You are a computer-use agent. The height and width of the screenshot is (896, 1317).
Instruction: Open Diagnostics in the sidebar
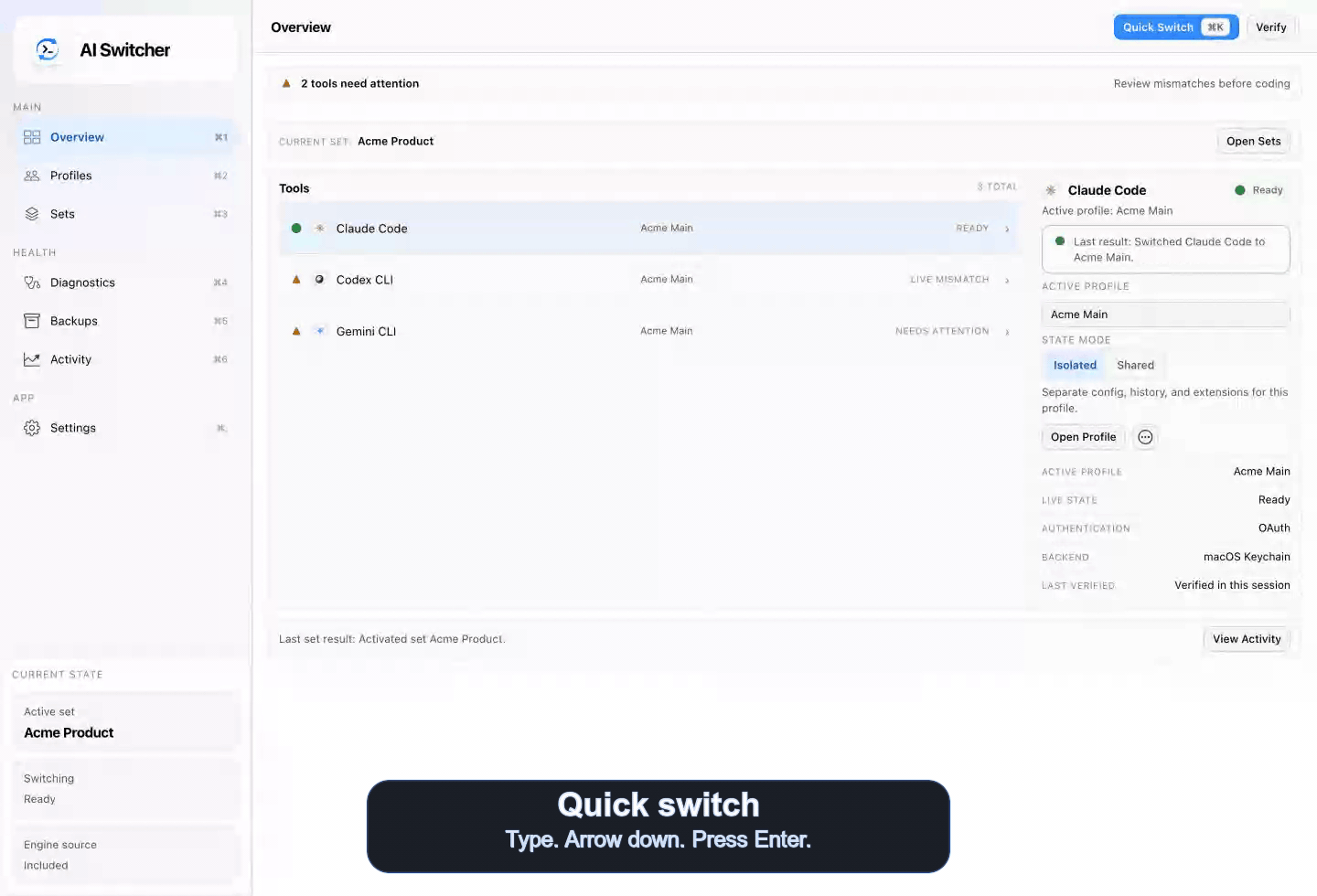tap(125, 283)
